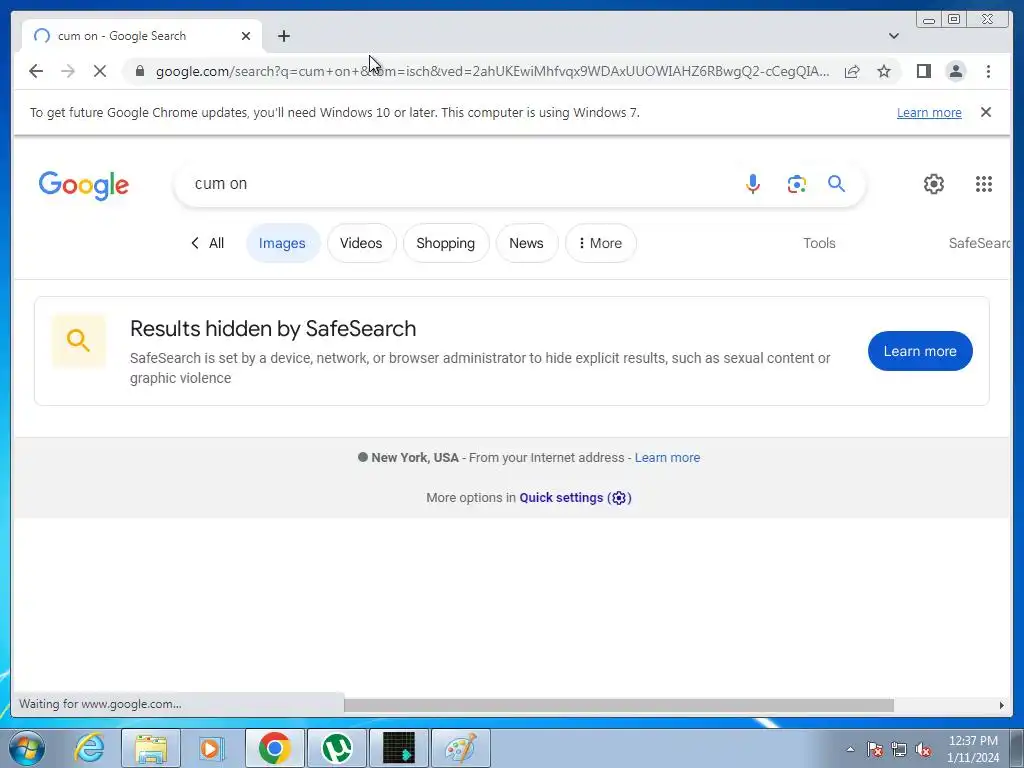1024x768 pixels.
Task: Open Windows Explorer from taskbar
Action: click(x=151, y=748)
